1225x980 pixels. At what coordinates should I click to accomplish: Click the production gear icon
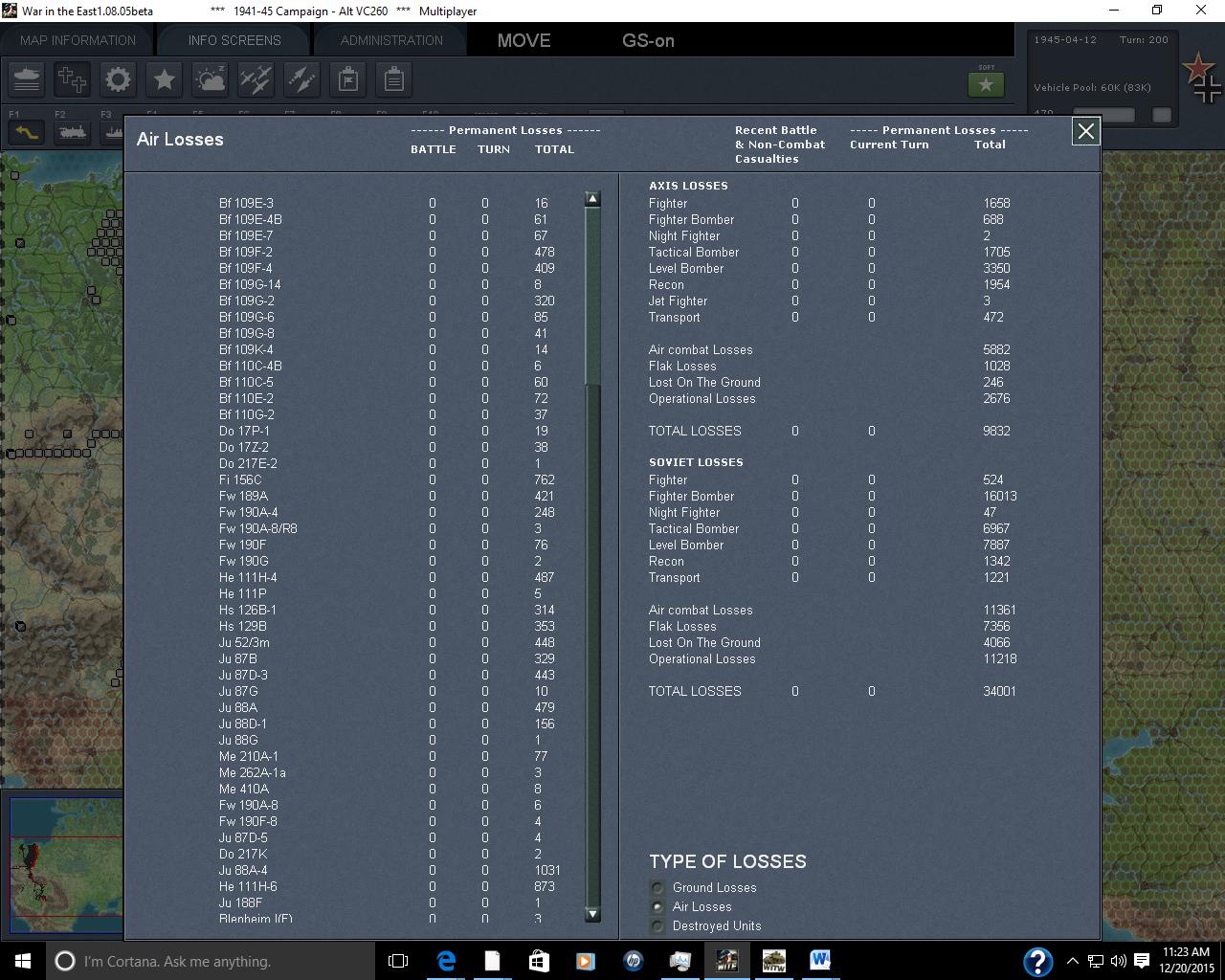click(x=119, y=79)
